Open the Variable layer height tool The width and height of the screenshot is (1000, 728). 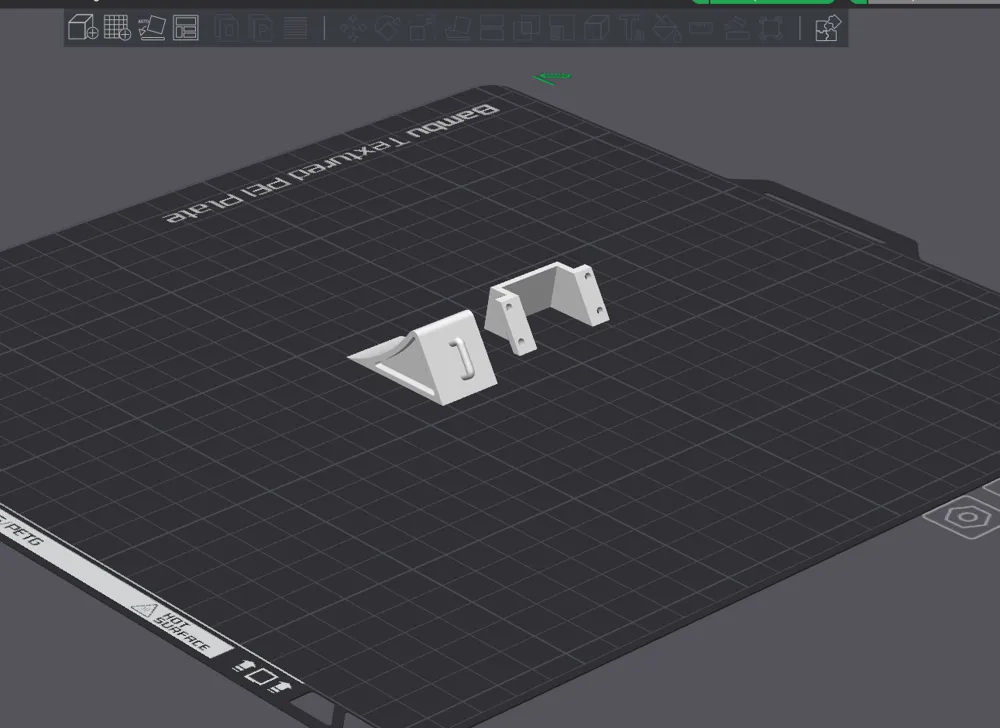coord(295,28)
